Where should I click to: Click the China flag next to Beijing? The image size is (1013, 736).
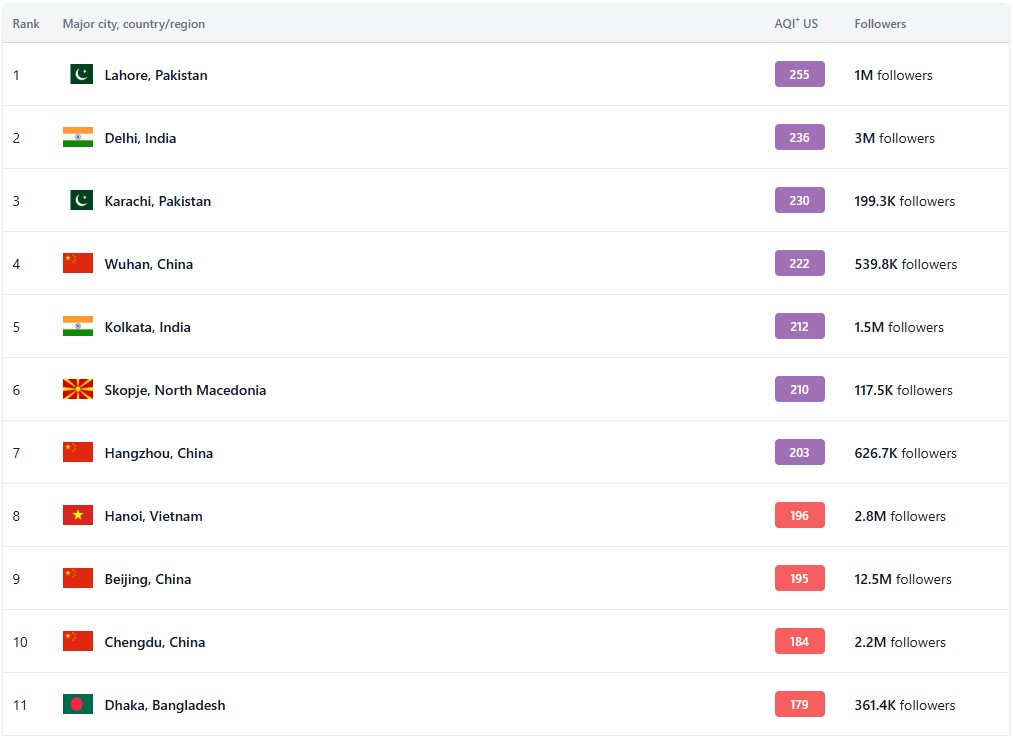77,578
